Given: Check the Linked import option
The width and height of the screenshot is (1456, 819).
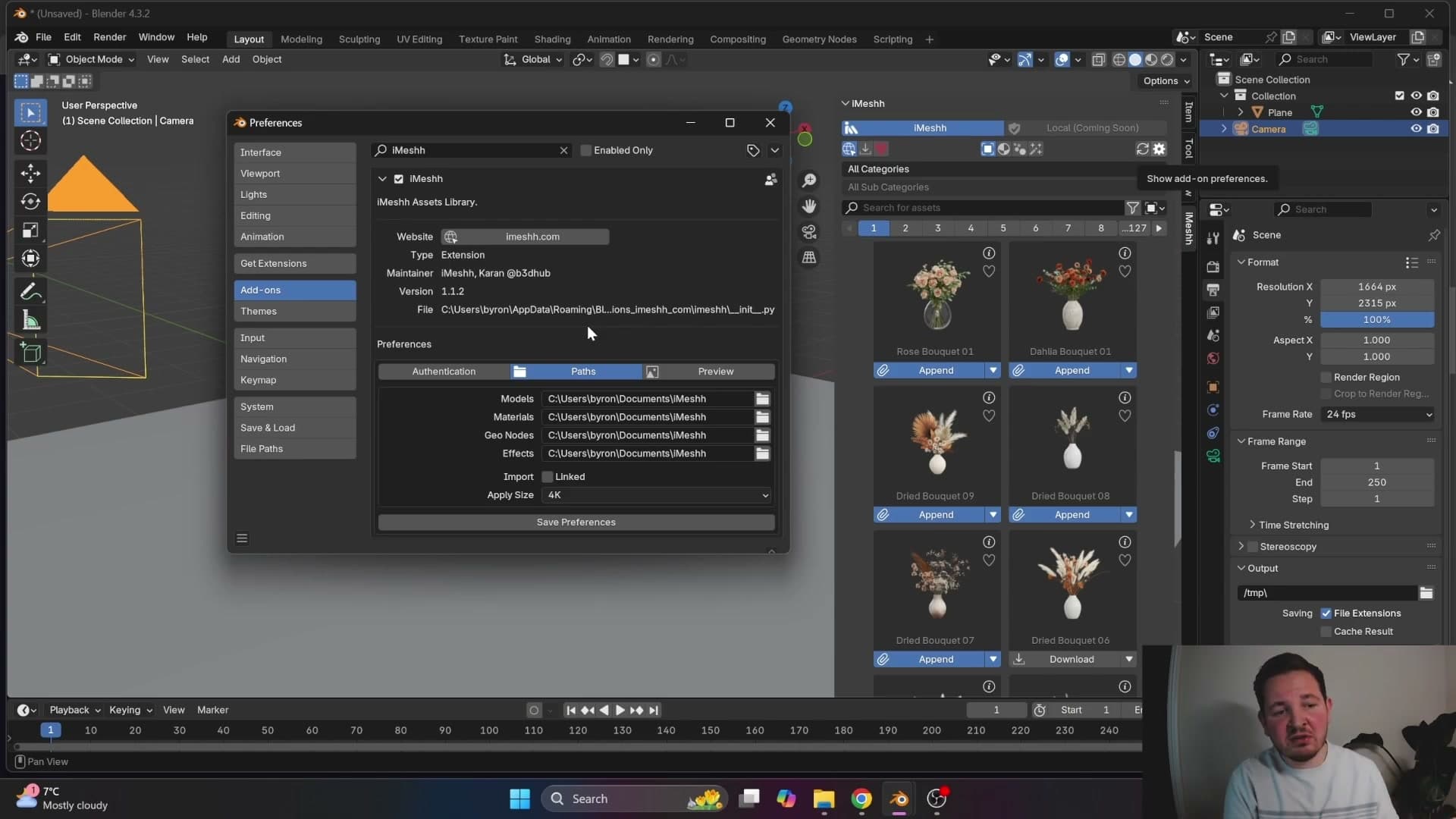Looking at the screenshot, I should tap(547, 477).
